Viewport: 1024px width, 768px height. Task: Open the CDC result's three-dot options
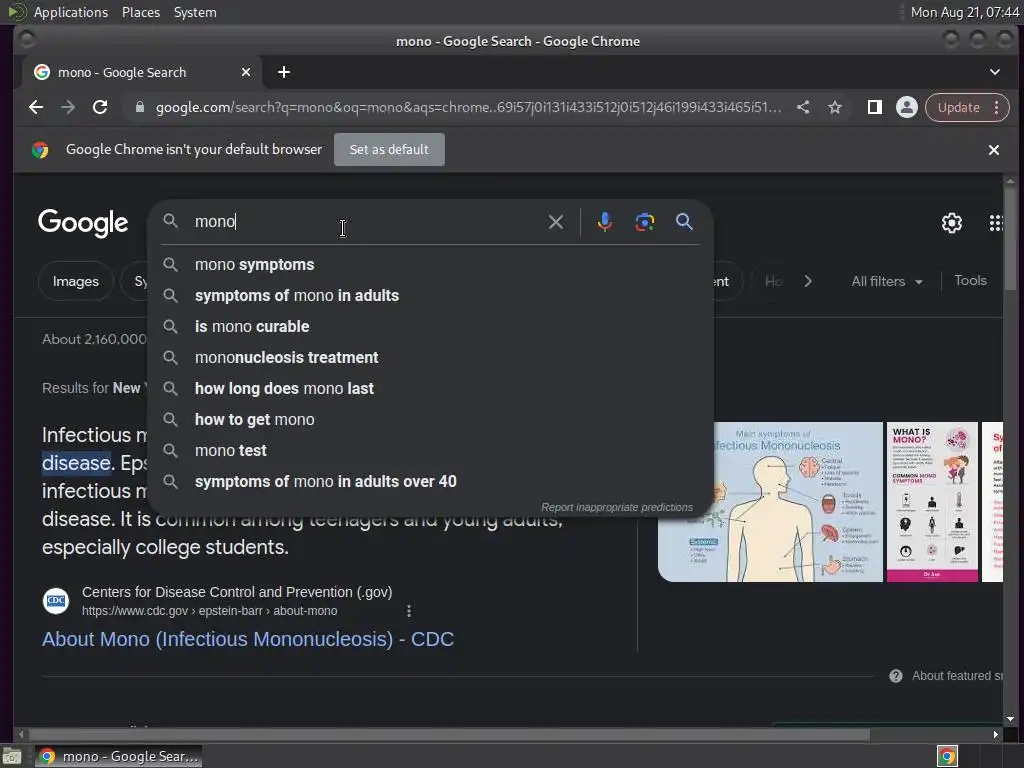pyautogui.click(x=409, y=611)
